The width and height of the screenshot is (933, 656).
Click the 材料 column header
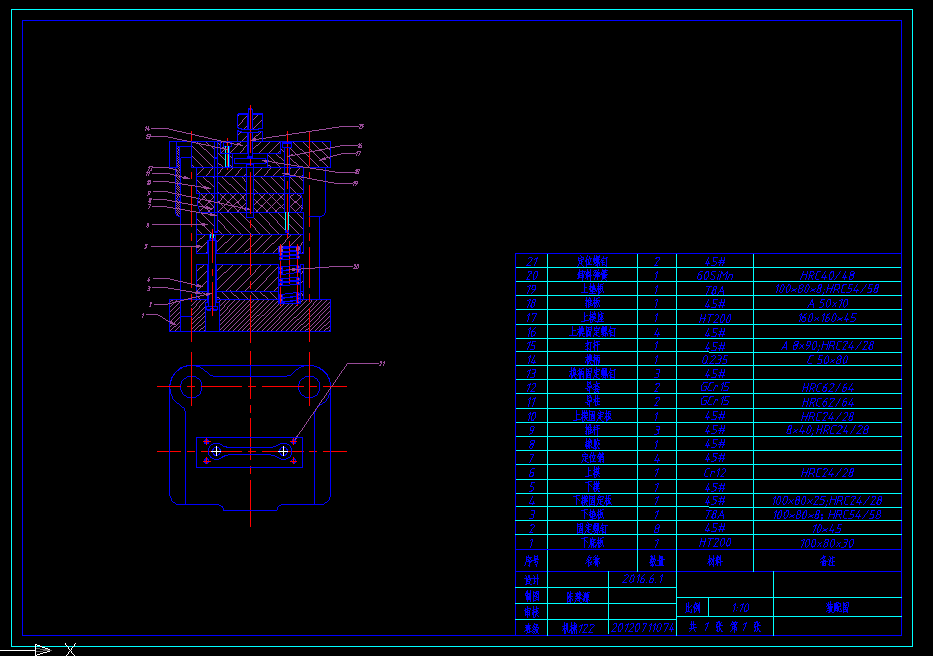tap(715, 561)
